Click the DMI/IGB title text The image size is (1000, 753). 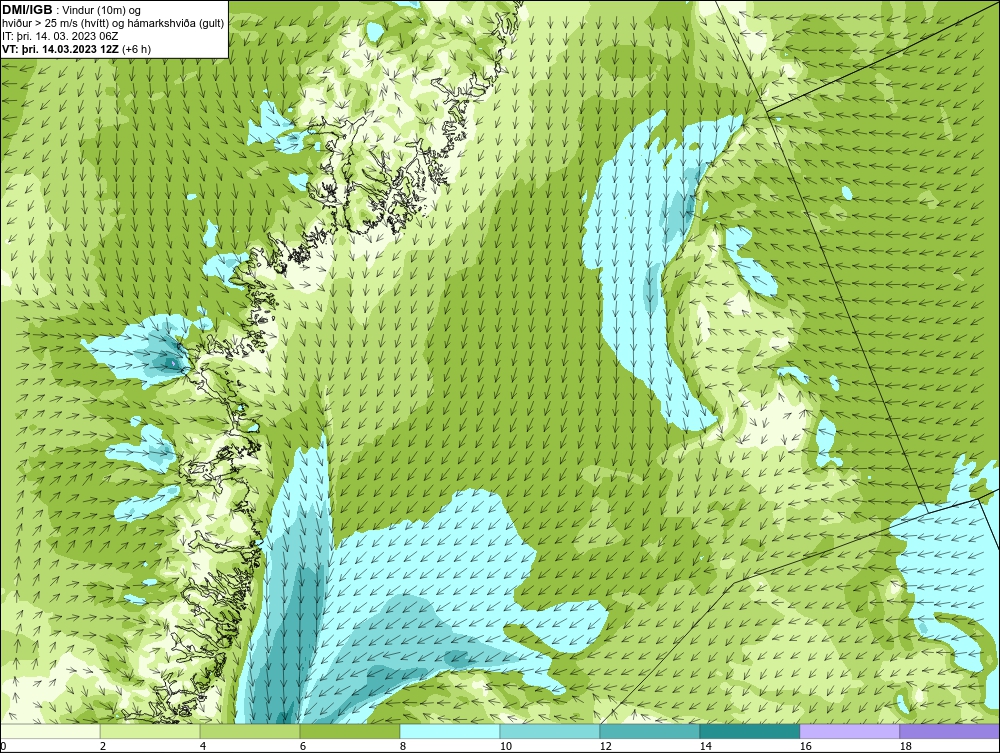[27, 10]
